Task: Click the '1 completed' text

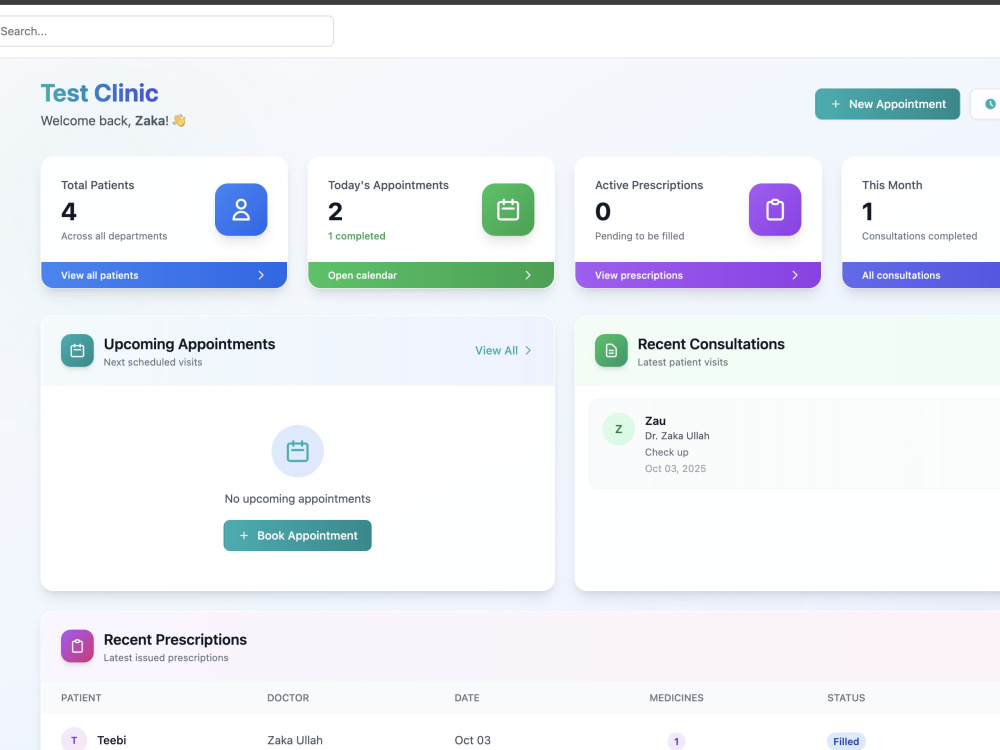Action: point(357,236)
